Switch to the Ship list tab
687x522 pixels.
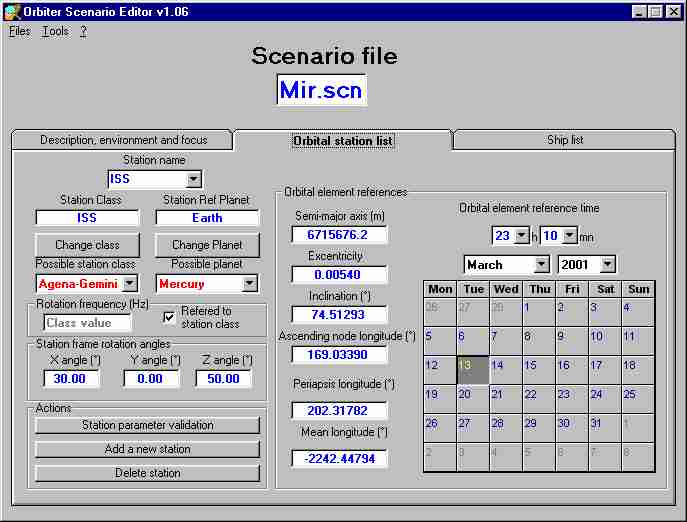pyautogui.click(x=565, y=140)
